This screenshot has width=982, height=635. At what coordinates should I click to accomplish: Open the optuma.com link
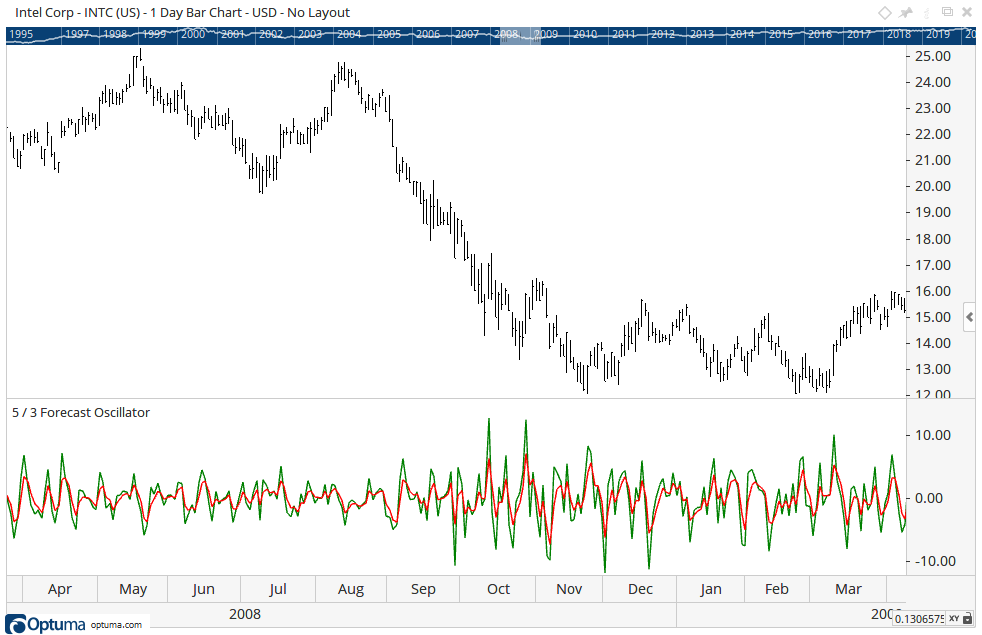tap(116, 624)
